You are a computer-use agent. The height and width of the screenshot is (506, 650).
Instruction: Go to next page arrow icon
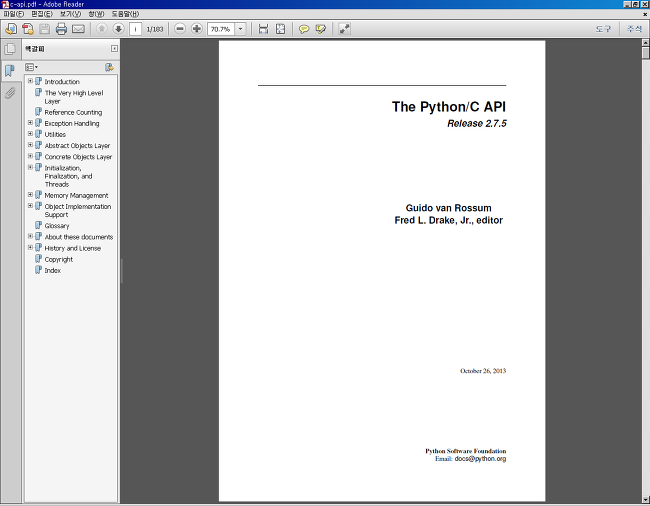coord(119,29)
